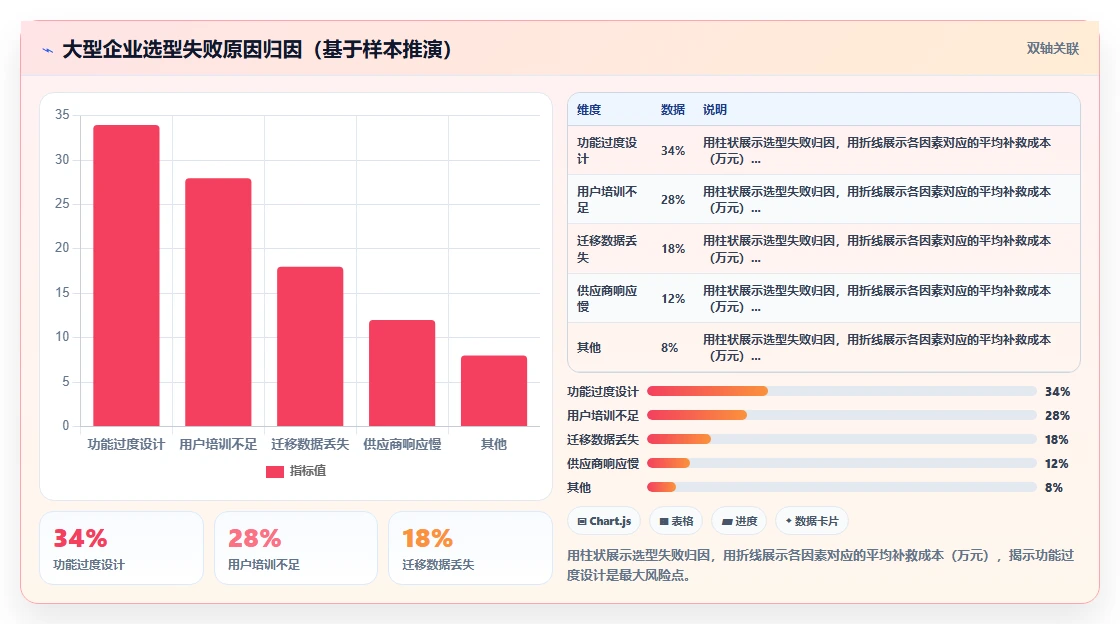Click the 功能过度设计 x-axis label

pyautogui.click(x=126, y=444)
